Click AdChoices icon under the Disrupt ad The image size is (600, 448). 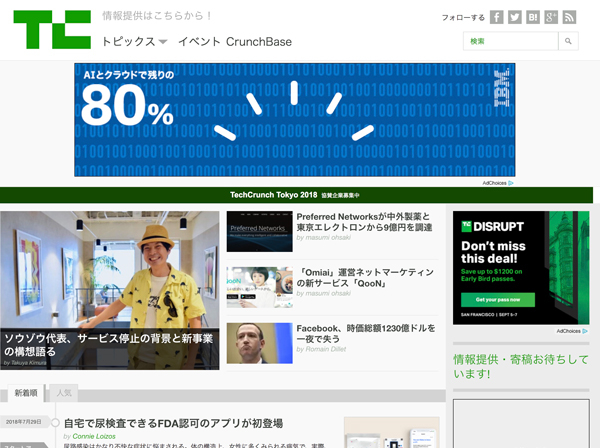[585, 331]
